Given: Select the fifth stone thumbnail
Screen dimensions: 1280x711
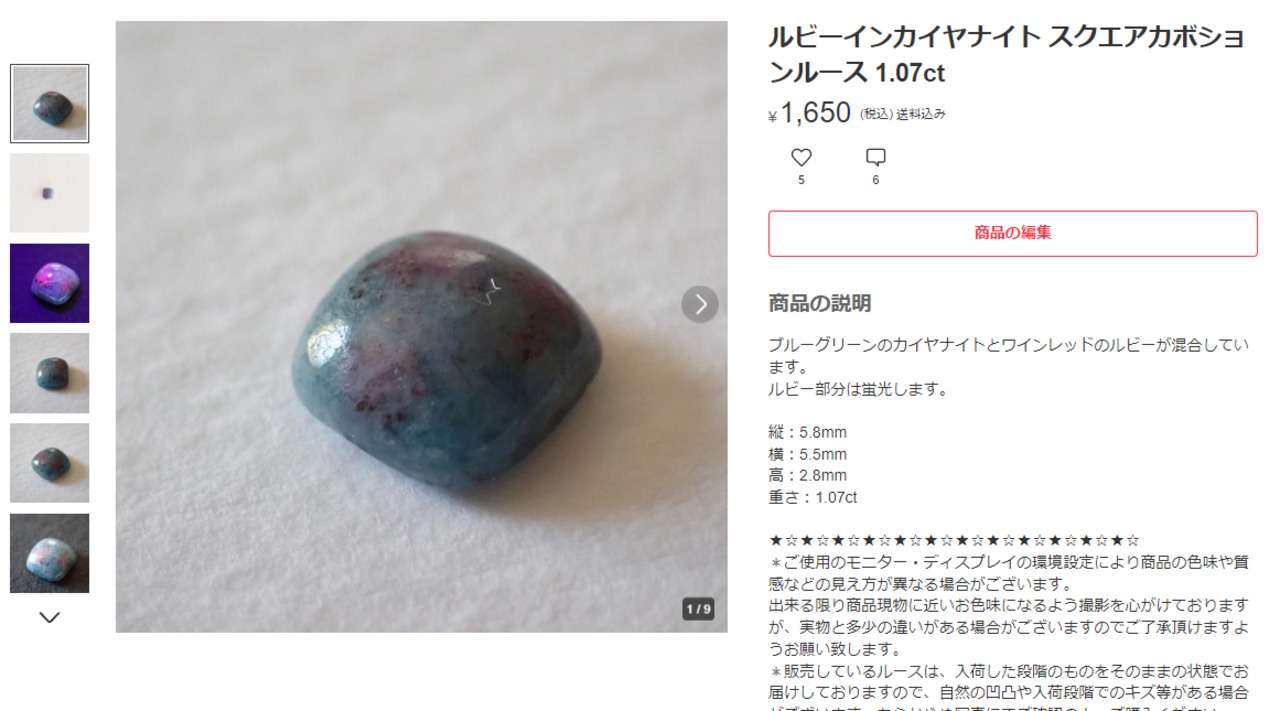Looking at the screenshot, I should 50,463.
